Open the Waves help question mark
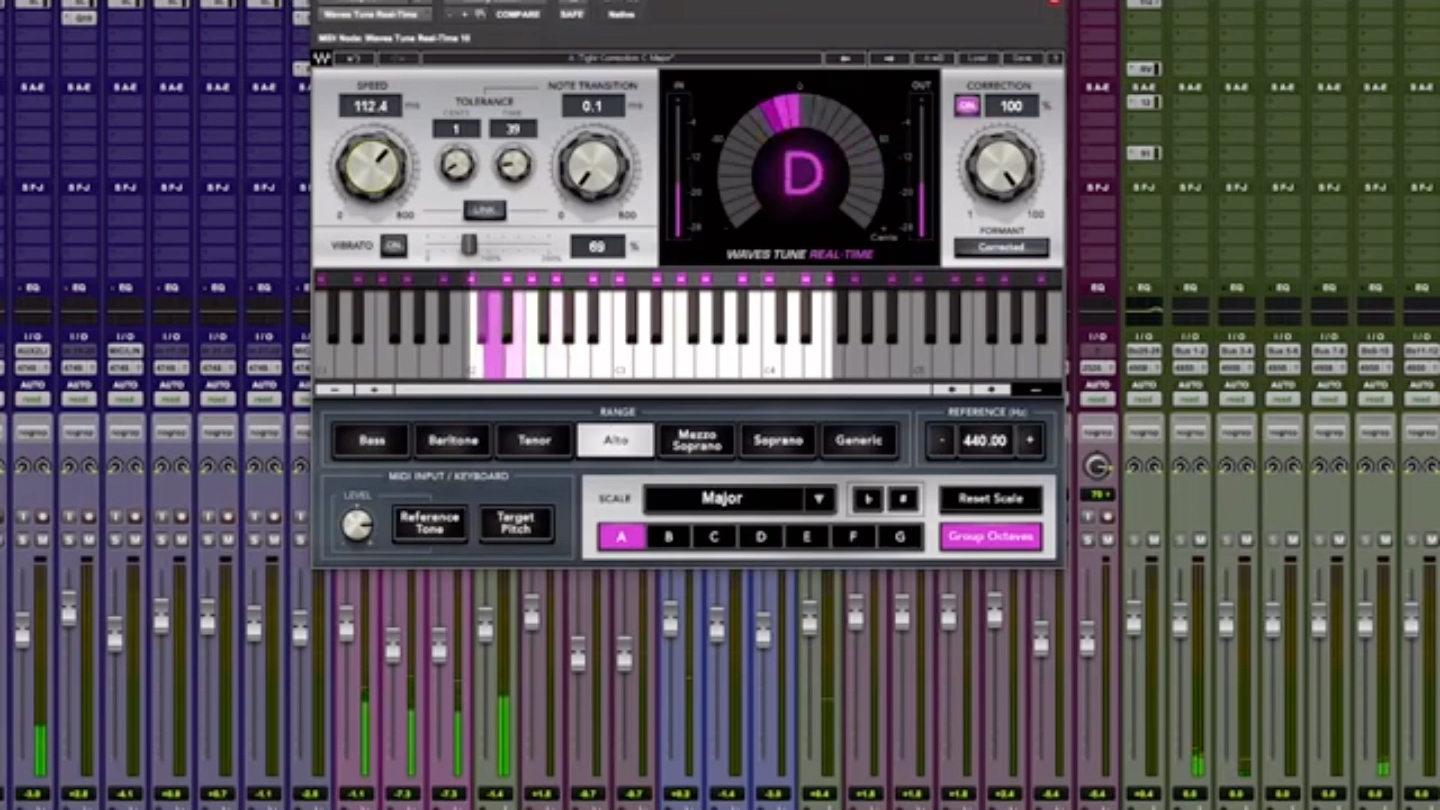The height and width of the screenshot is (810, 1440). pos(1054,58)
